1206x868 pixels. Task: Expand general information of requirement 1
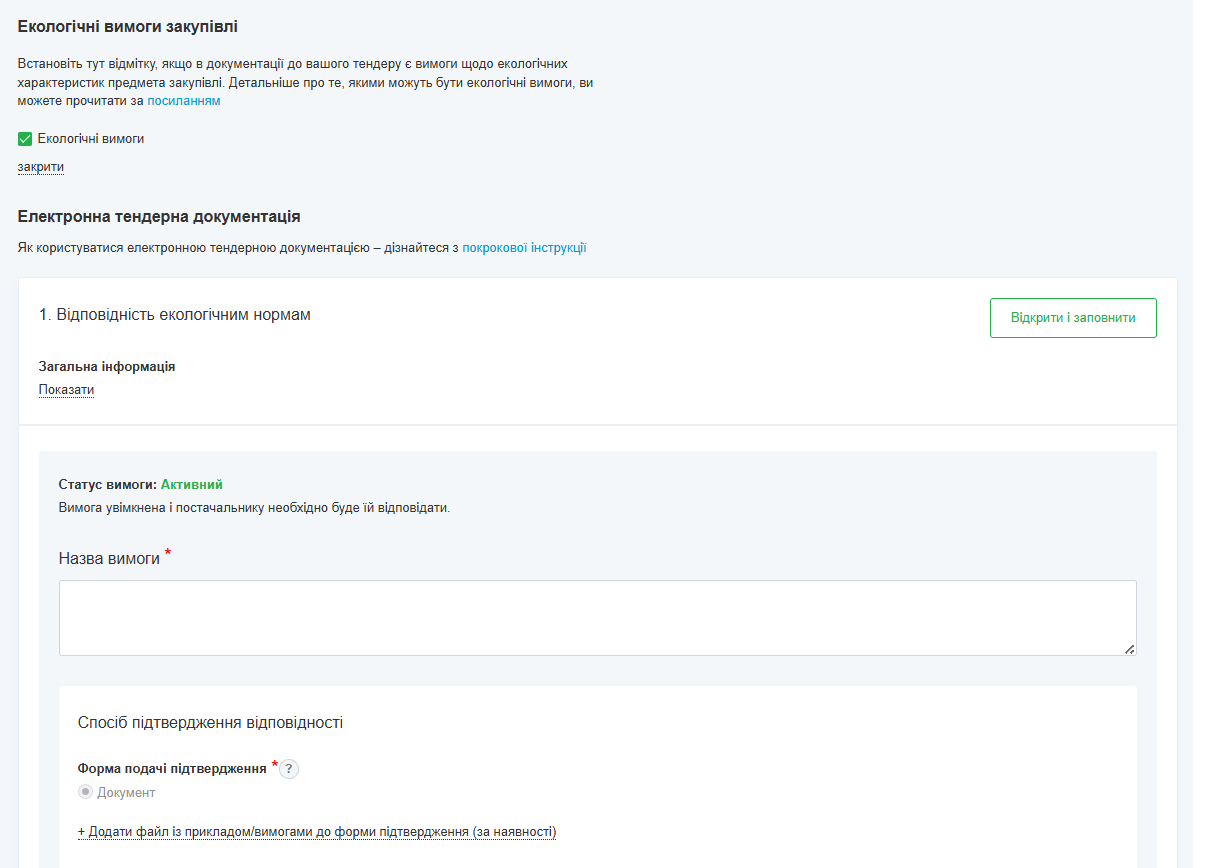tap(66, 389)
